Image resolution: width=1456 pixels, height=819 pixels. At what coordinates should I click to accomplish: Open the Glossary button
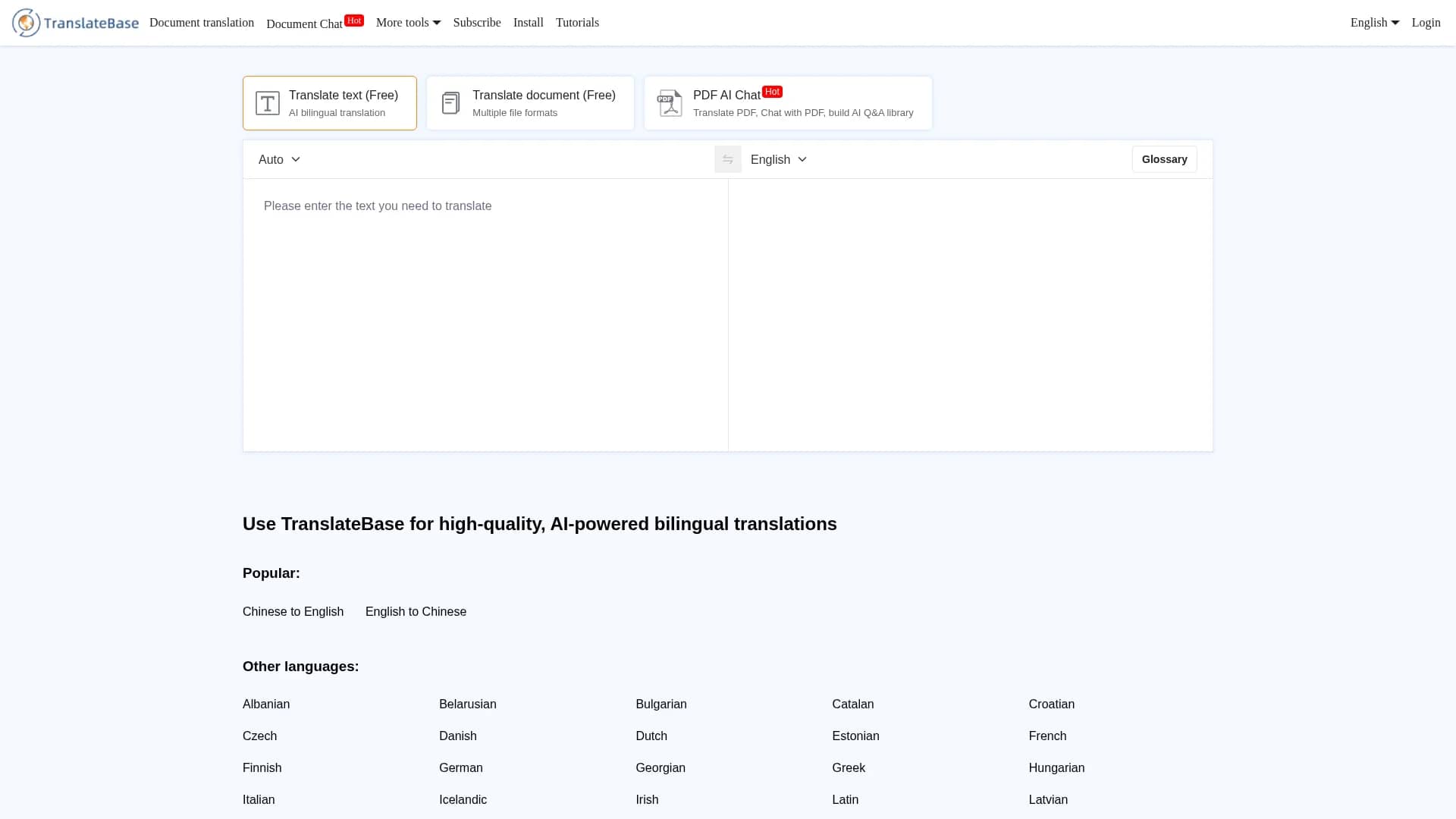(1164, 159)
